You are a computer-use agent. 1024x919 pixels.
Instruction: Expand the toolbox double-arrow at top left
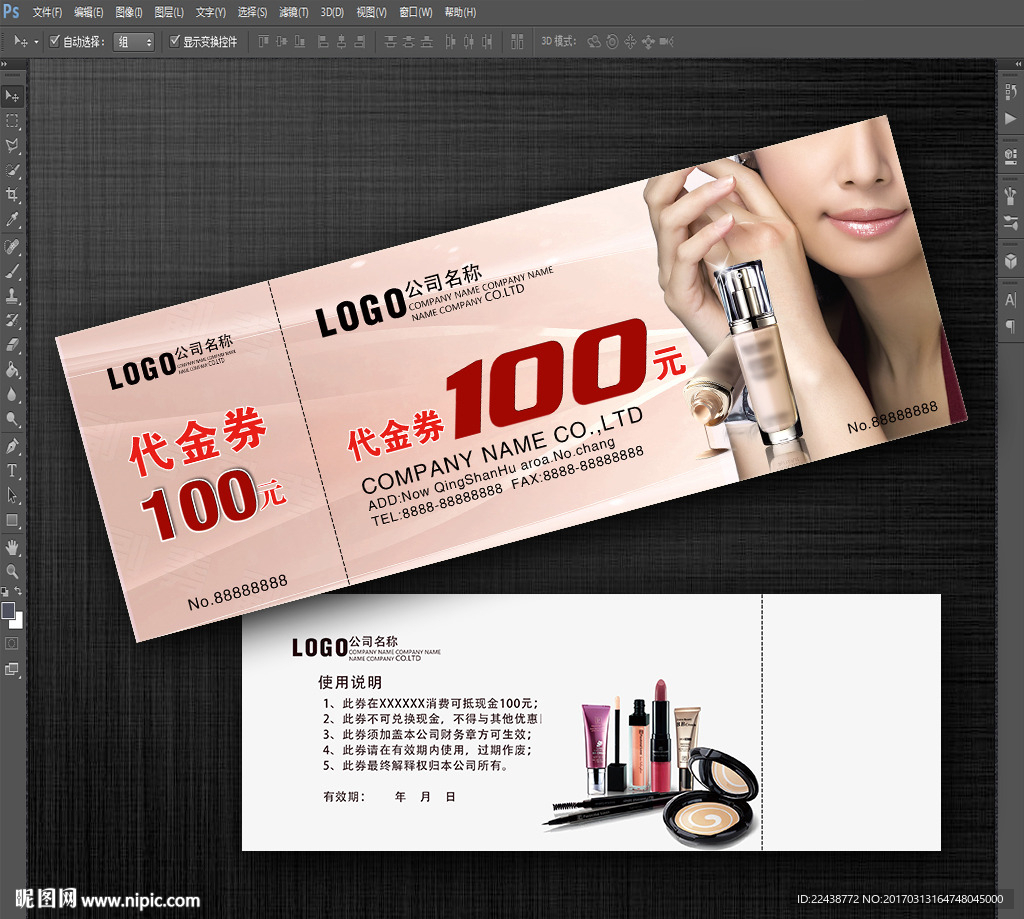(5, 64)
